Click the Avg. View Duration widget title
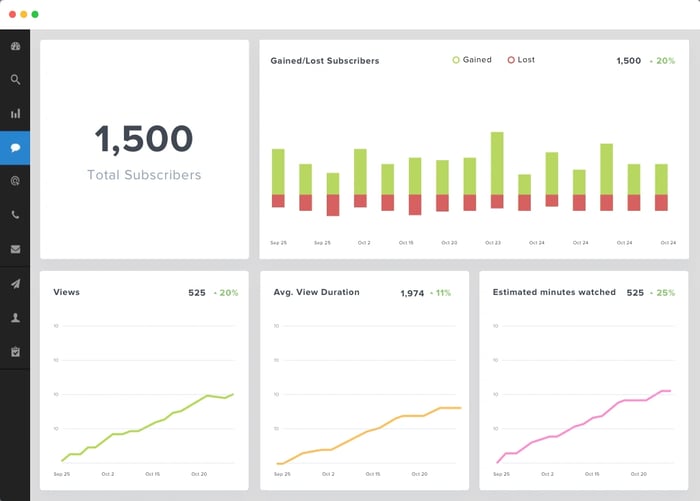700x501 pixels. [x=316, y=292]
